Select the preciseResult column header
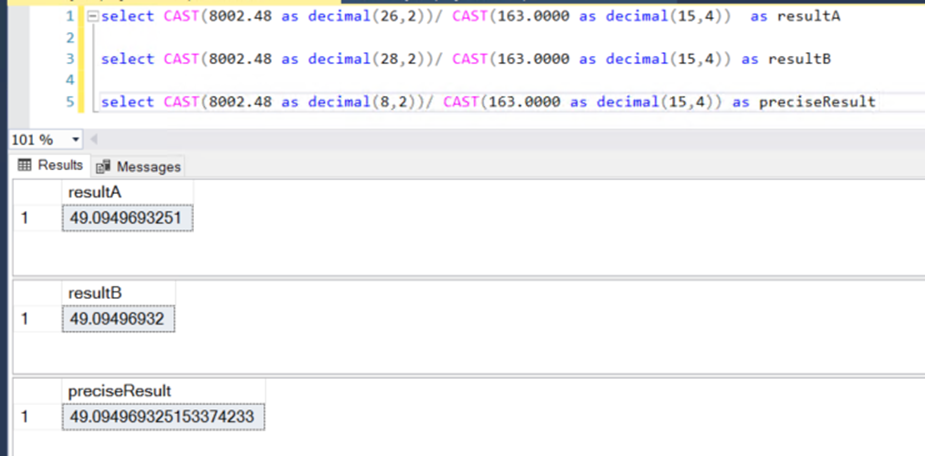Viewport: 925px width, 456px height. click(x=163, y=391)
